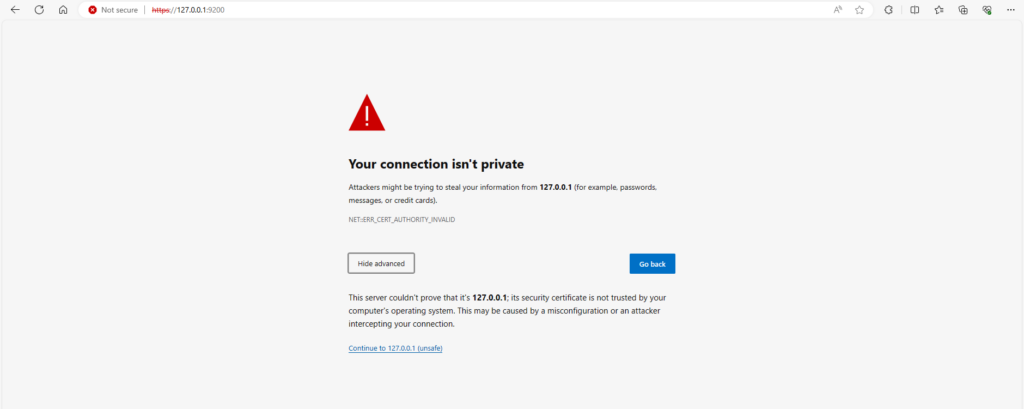Viewport: 1024px width, 409px height.
Task: Collapse details with Hide advanced button
Action: pyautogui.click(x=381, y=263)
